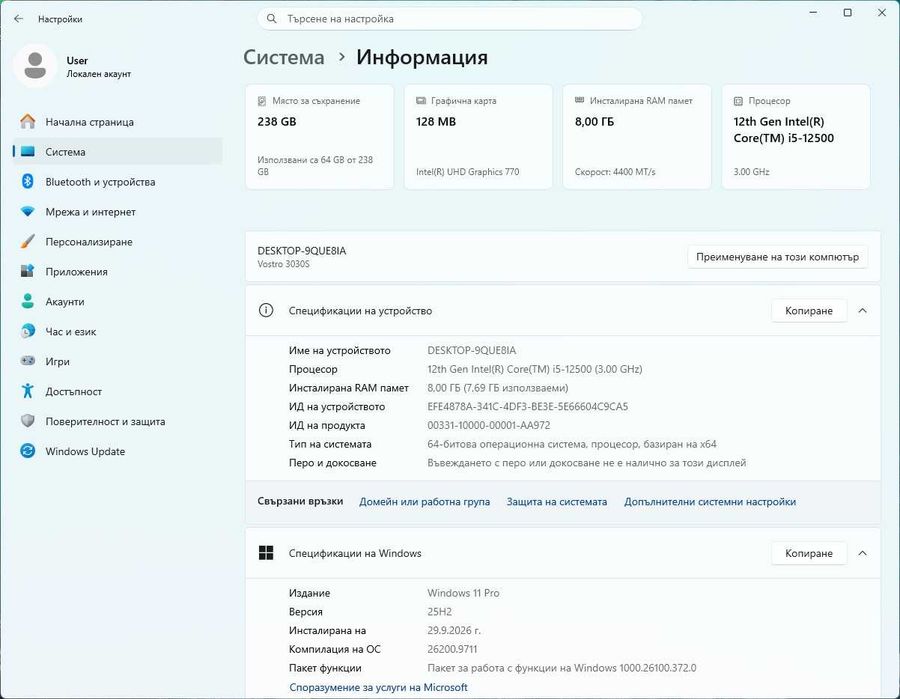The image size is (900, 699).
Task: Click the device ID value EFE4878A-341C-4DF3-BE3E-5E66604C9CA5
Action: [527, 406]
